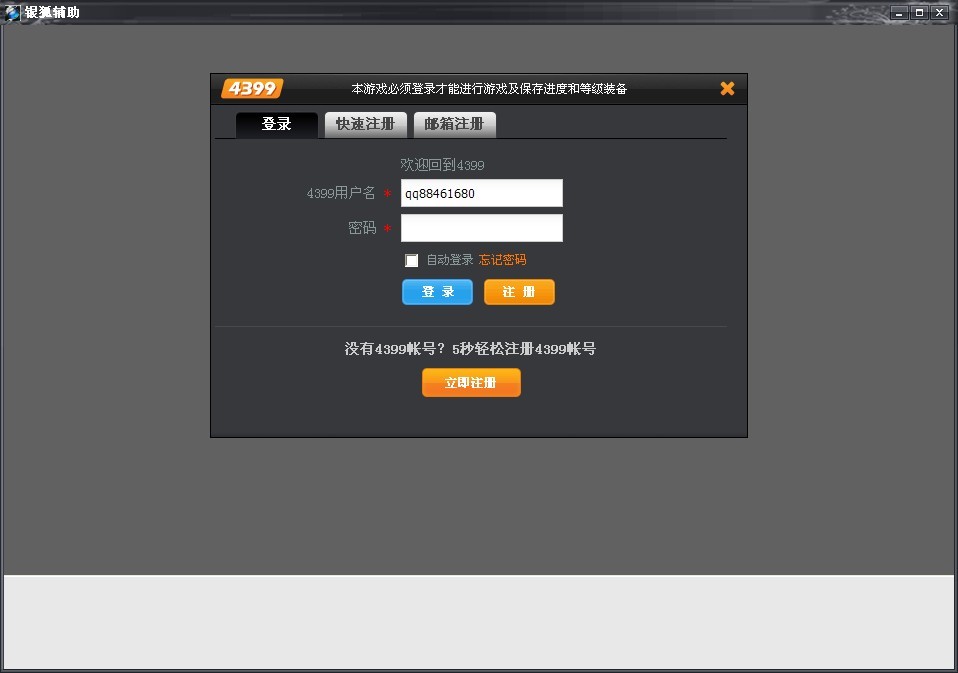Enable the 自动登录 checkbox
958x673 pixels.
pos(412,261)
